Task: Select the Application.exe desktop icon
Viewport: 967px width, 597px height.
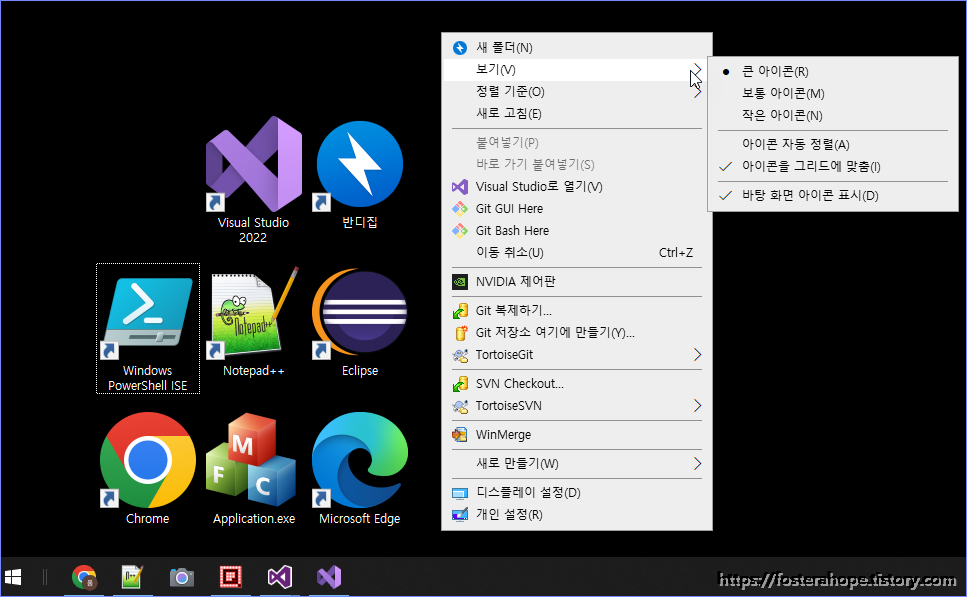Action: tap(253, 469)
